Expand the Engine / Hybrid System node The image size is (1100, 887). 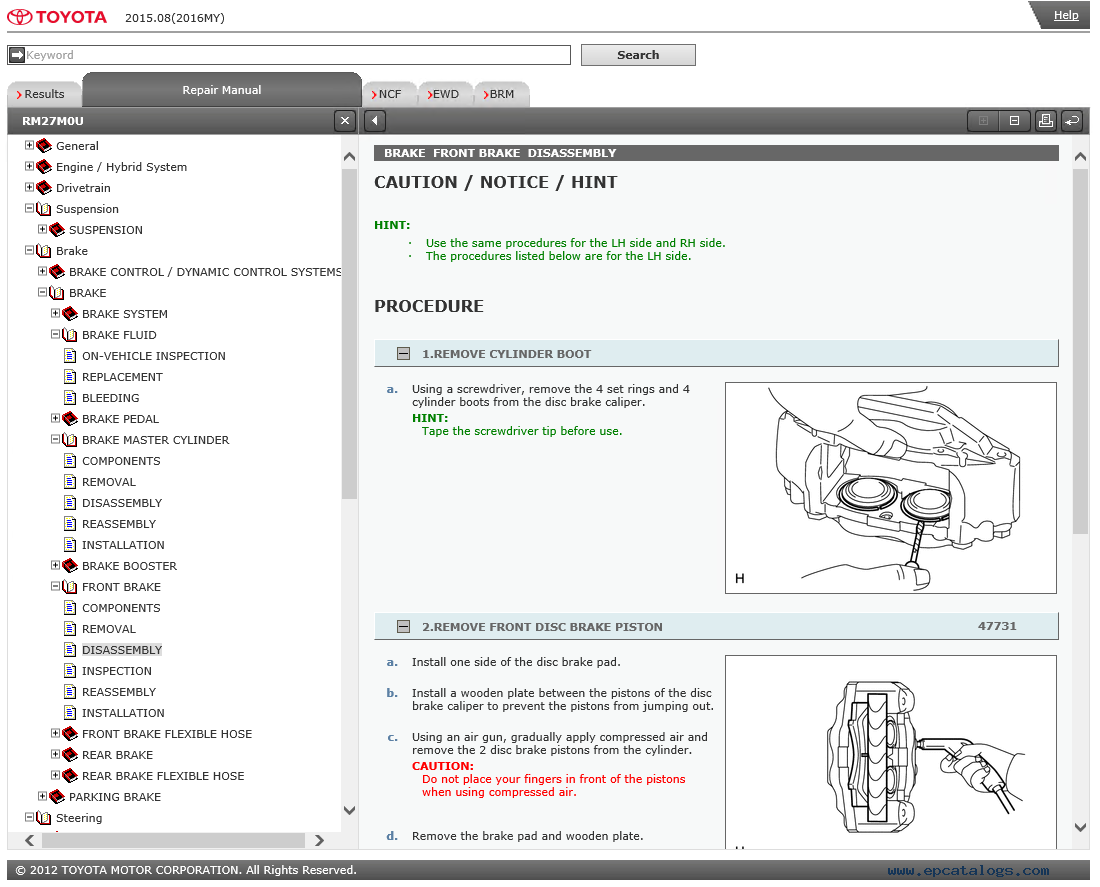tap(29, 166)
